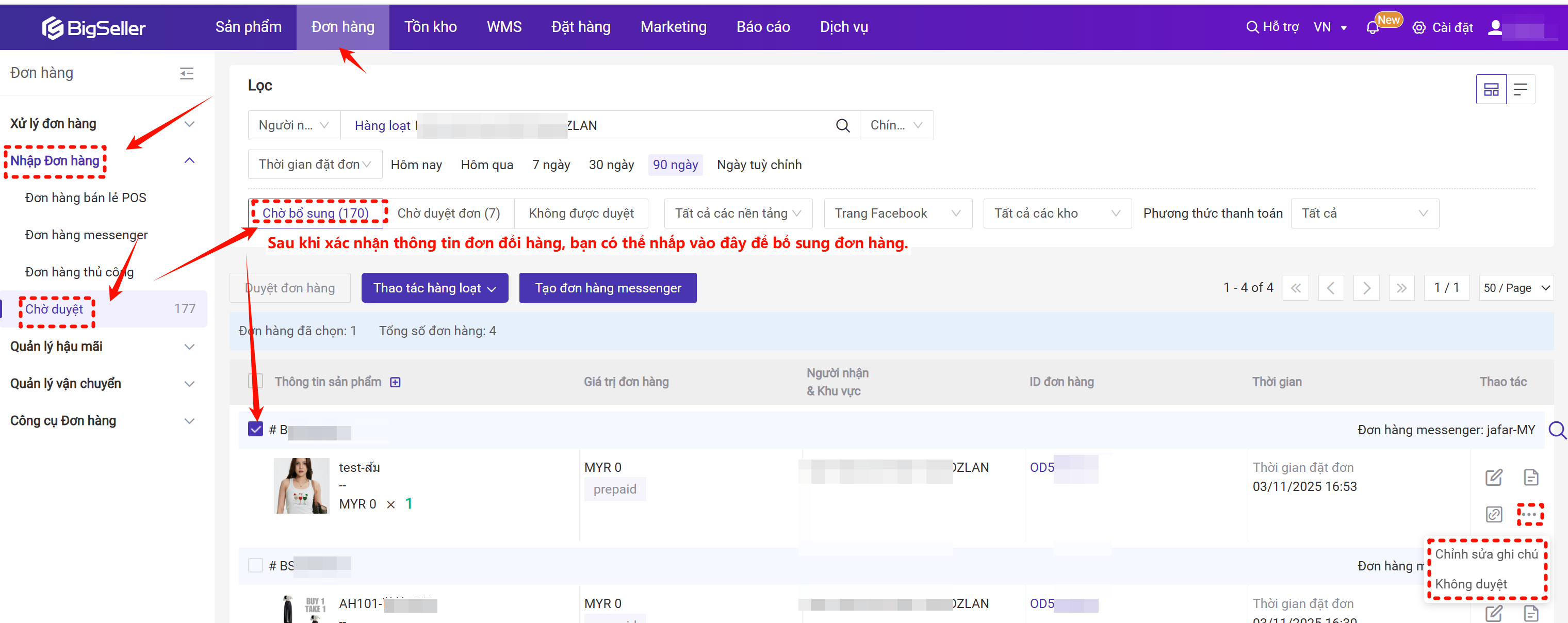Tick the second order's checkbox

(x=256, y=566)
